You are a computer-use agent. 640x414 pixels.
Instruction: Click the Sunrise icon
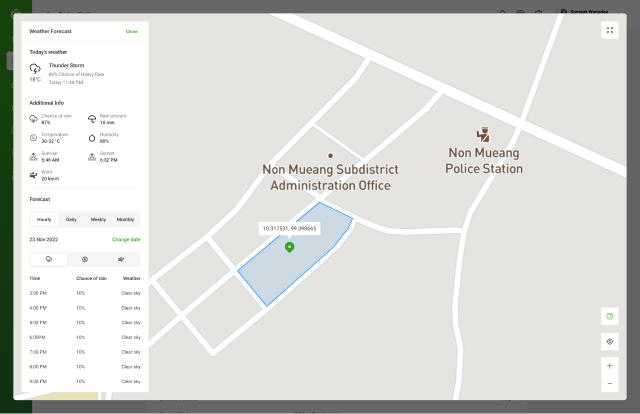pos(33,157)
